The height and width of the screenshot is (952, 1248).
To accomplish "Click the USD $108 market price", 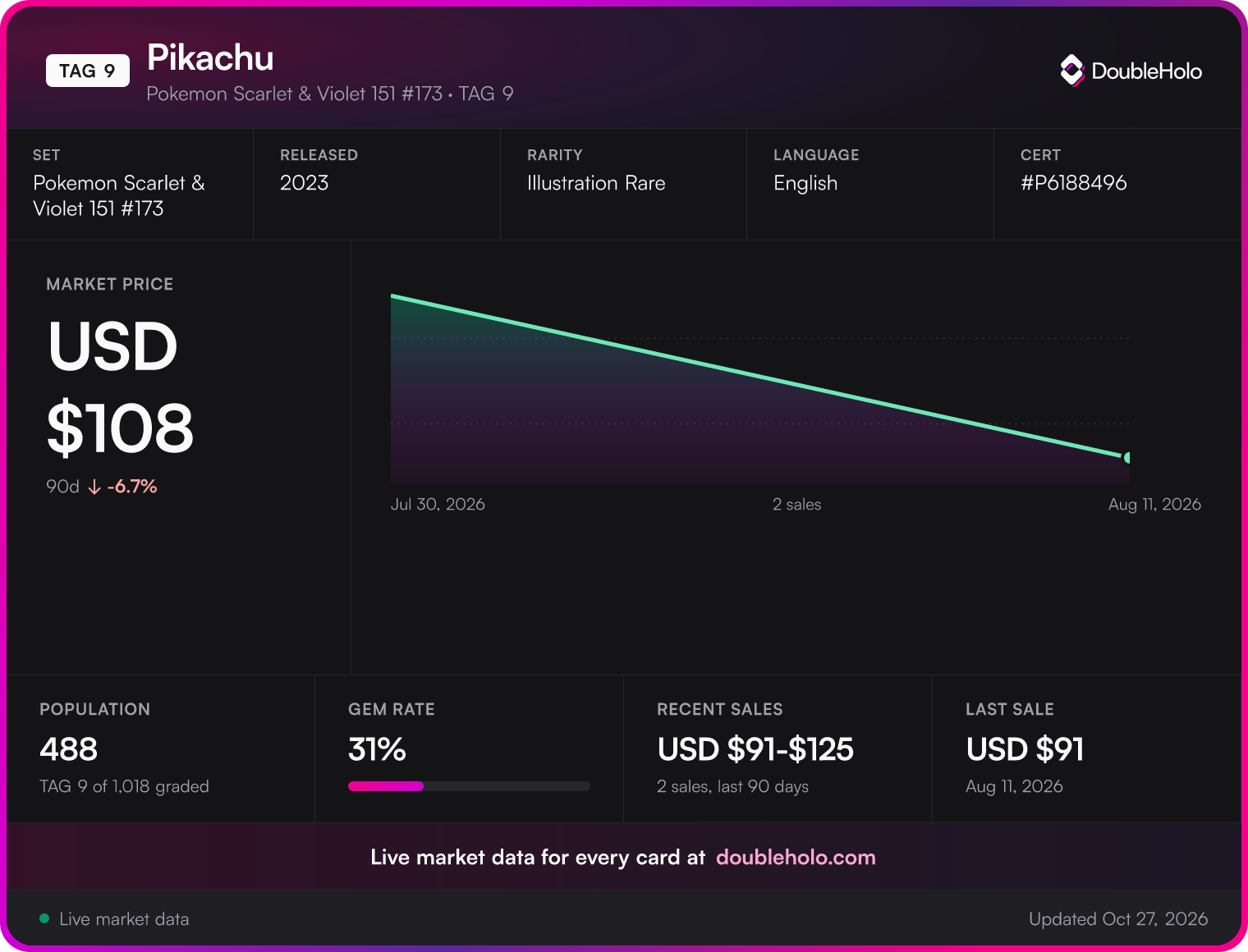I will click(x=120, y=387).
